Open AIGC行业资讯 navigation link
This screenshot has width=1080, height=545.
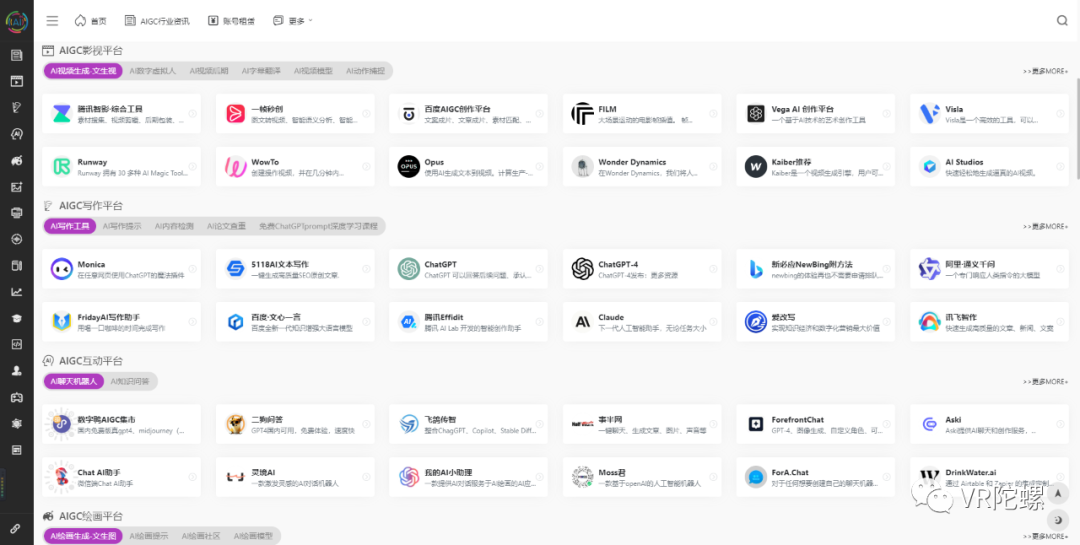pyautogui.click(x=157, y=20)
